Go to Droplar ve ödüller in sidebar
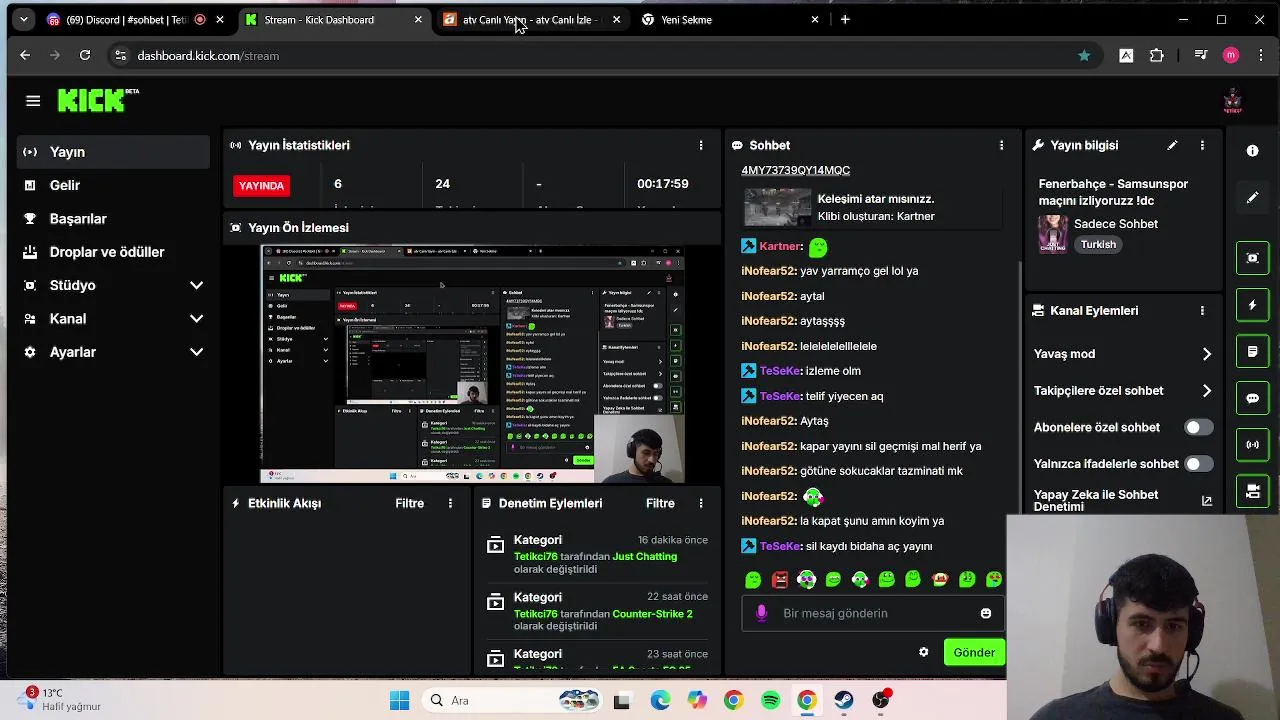This screenshot has height=720, width=1280. click(x=113, y=252)
